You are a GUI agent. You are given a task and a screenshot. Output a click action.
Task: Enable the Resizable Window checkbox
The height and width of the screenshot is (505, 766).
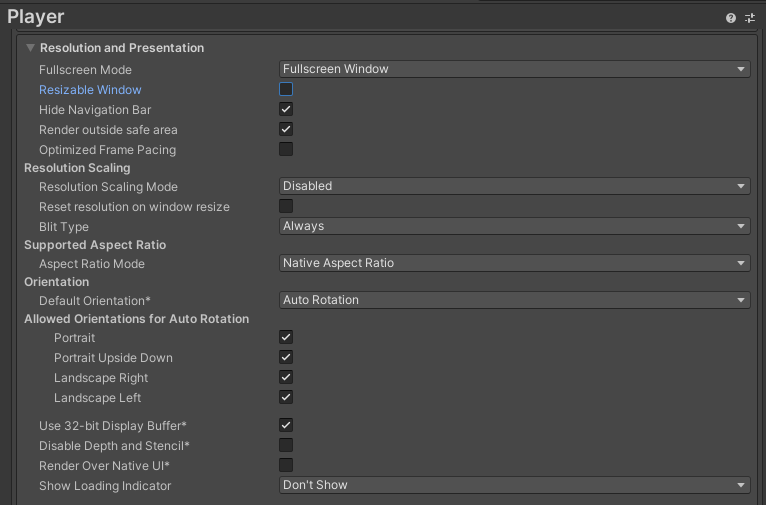[x=286, y=89]
